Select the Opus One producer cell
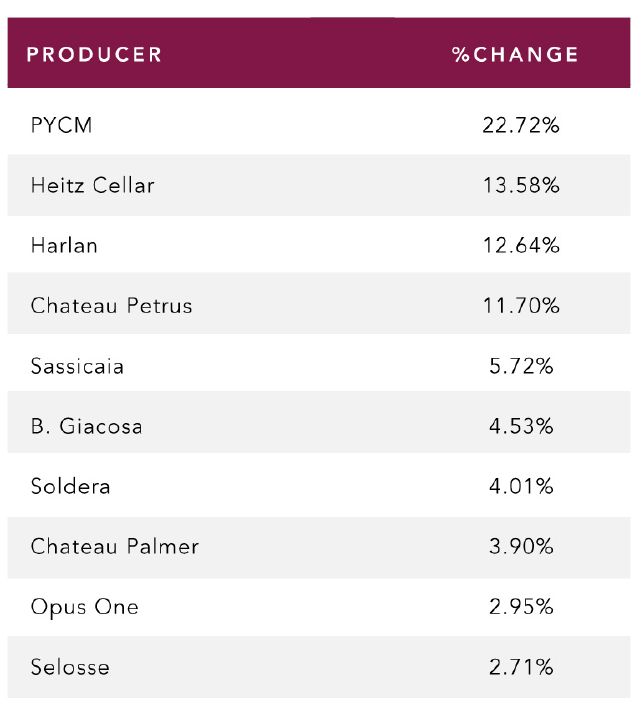The height and width of the screenshot is (720, 643). [85, 608]
